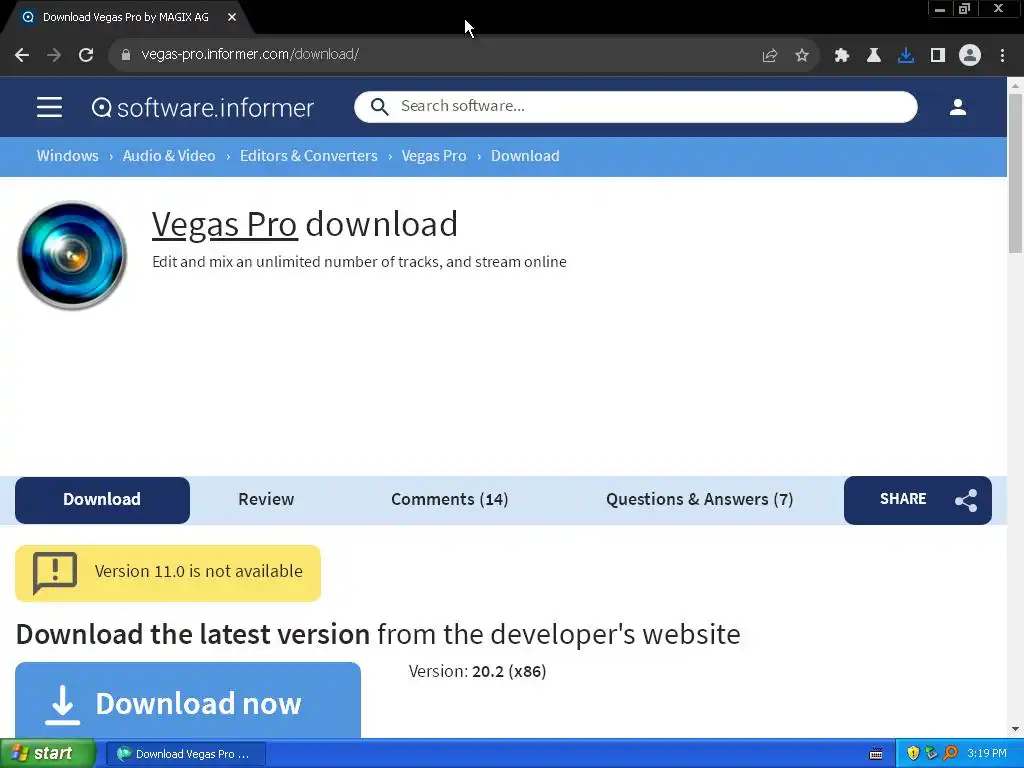Reload the current page
The height and width of the screenshot is (768, 1024).
pyautogui.click(x=86, y=55)
